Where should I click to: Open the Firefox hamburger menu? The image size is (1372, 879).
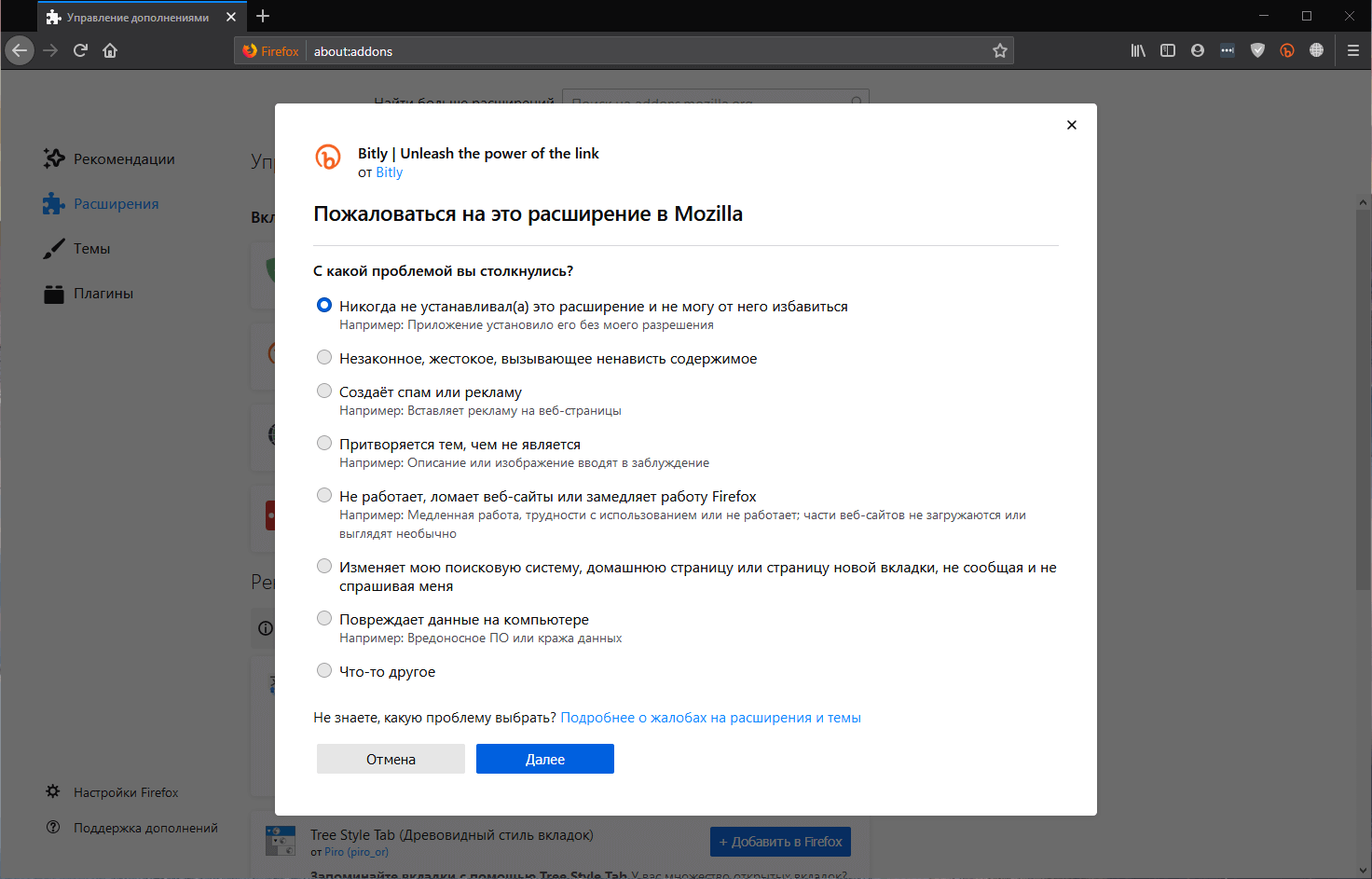tap(1352, 50)
